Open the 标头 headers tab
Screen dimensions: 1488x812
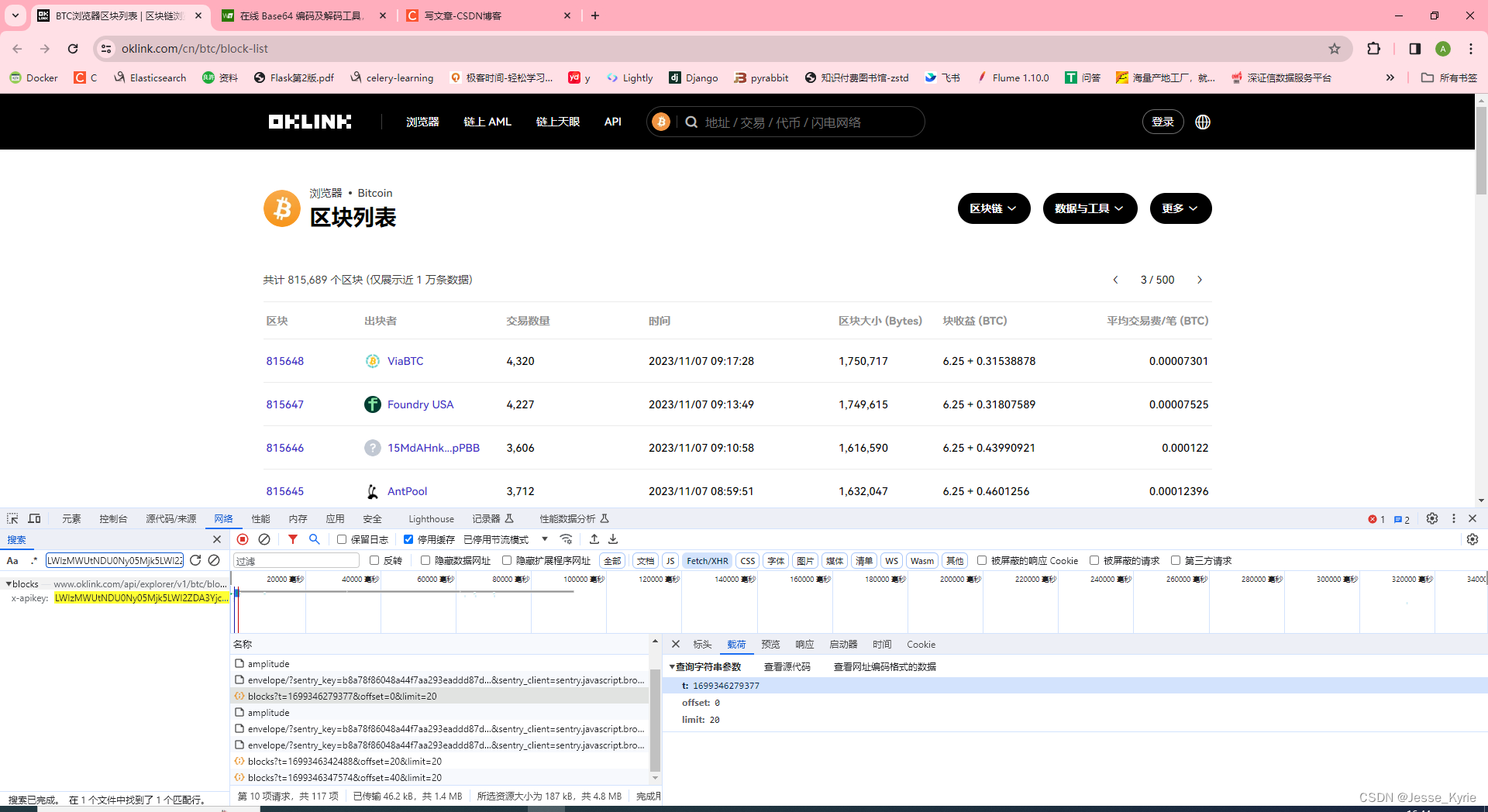tap(702, 645)
